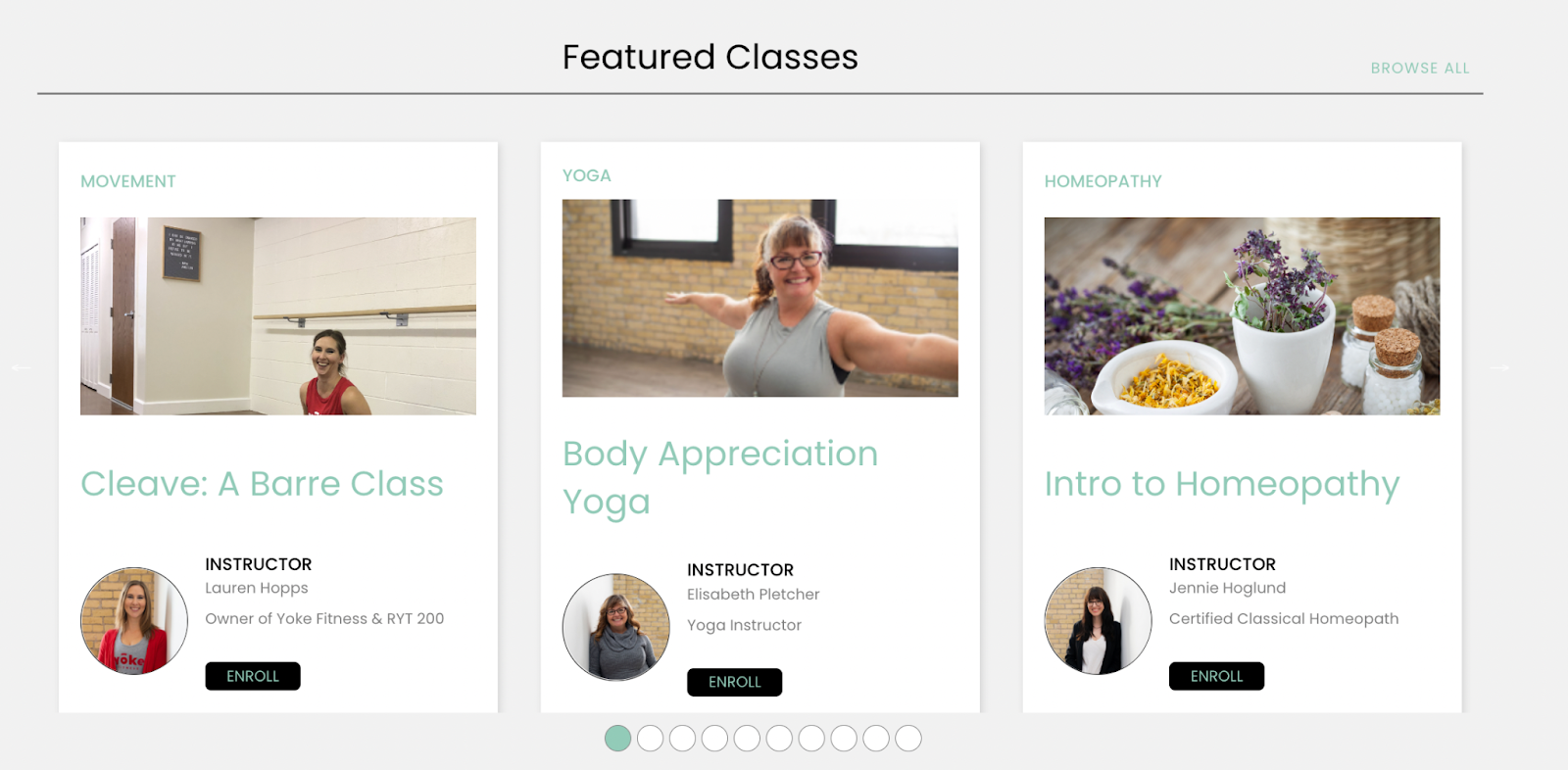Open the Yoga category label

pyautogui.click(x=587, y=175)
